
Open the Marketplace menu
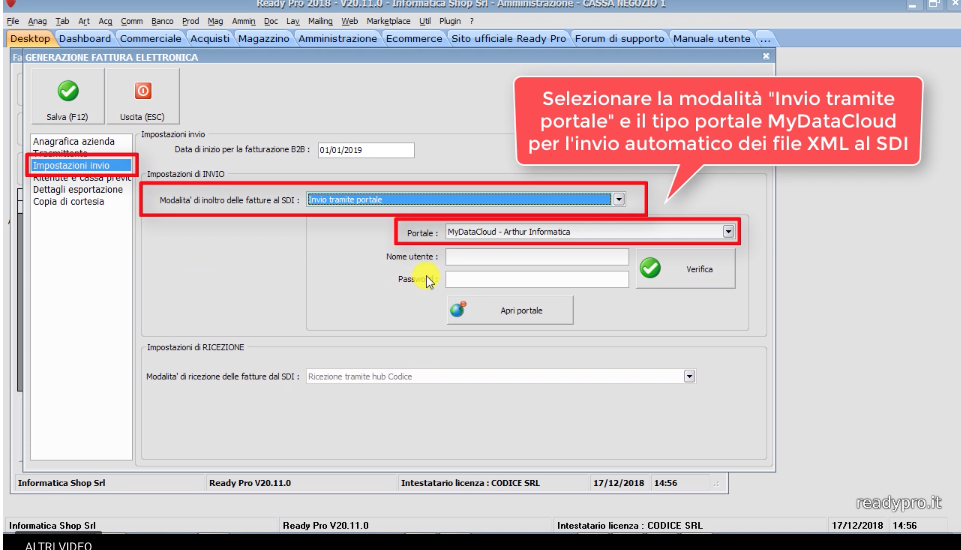pos(389,21)
